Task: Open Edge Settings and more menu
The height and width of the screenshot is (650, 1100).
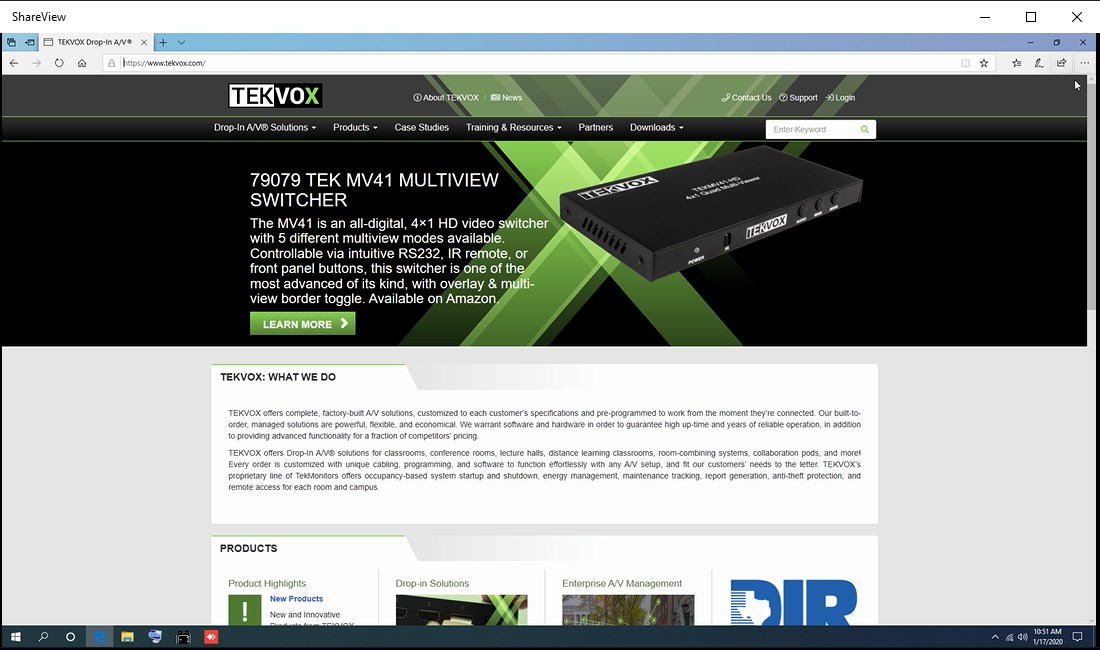Action: [x=1085, y=63]
